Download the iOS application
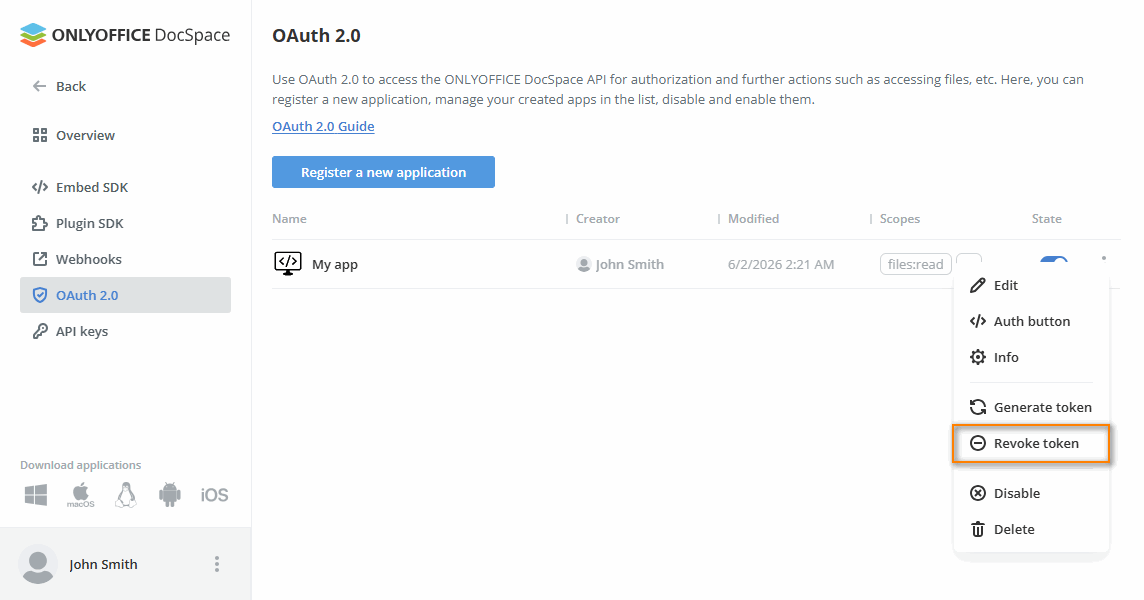Viewport: 1144px width, 600px height. (x=214, y=495)
